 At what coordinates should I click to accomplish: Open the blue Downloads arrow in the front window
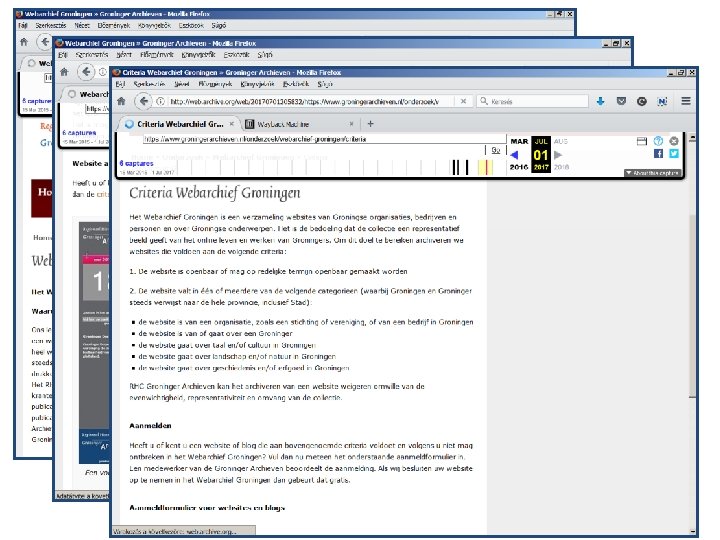600,101
